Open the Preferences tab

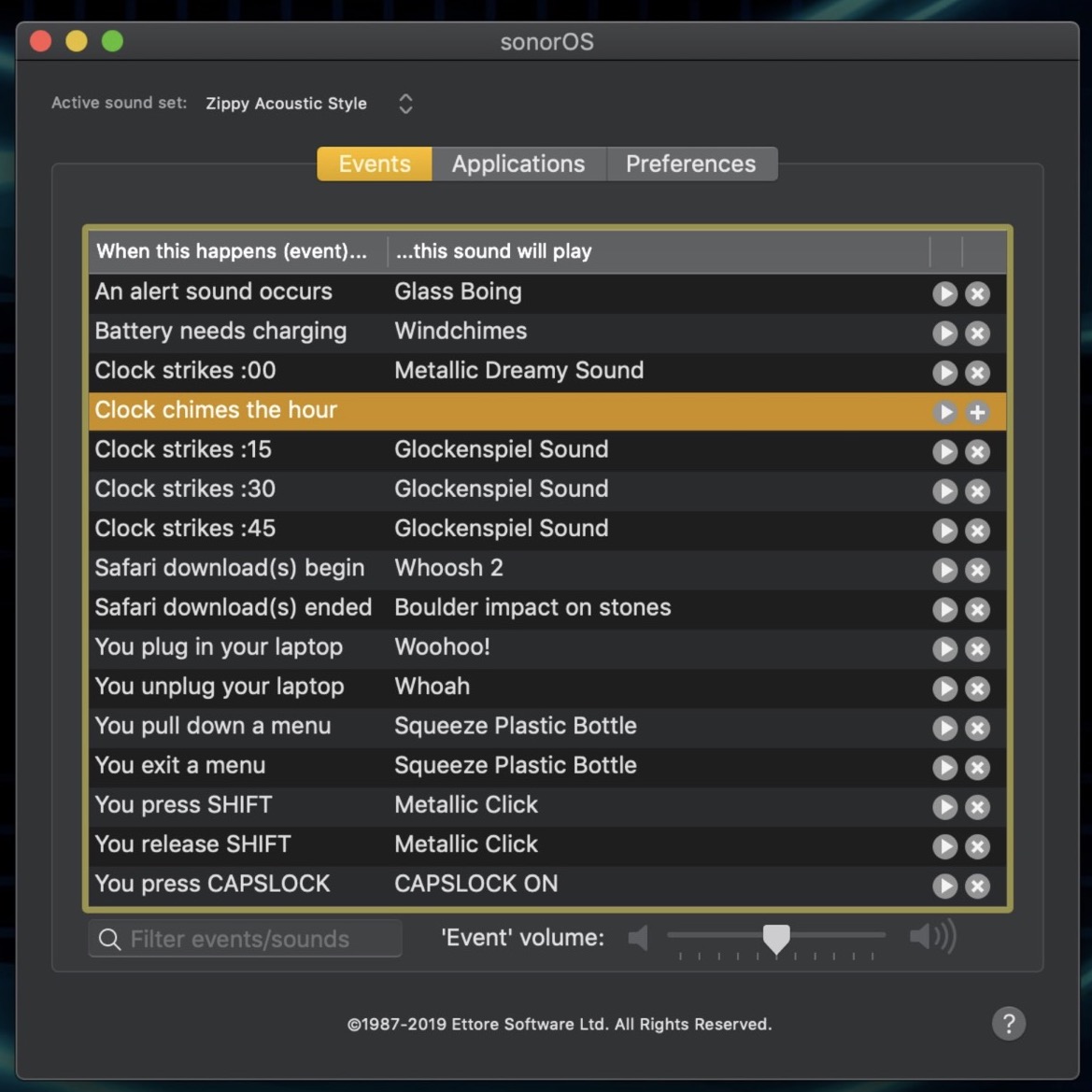tap(690, 163)
